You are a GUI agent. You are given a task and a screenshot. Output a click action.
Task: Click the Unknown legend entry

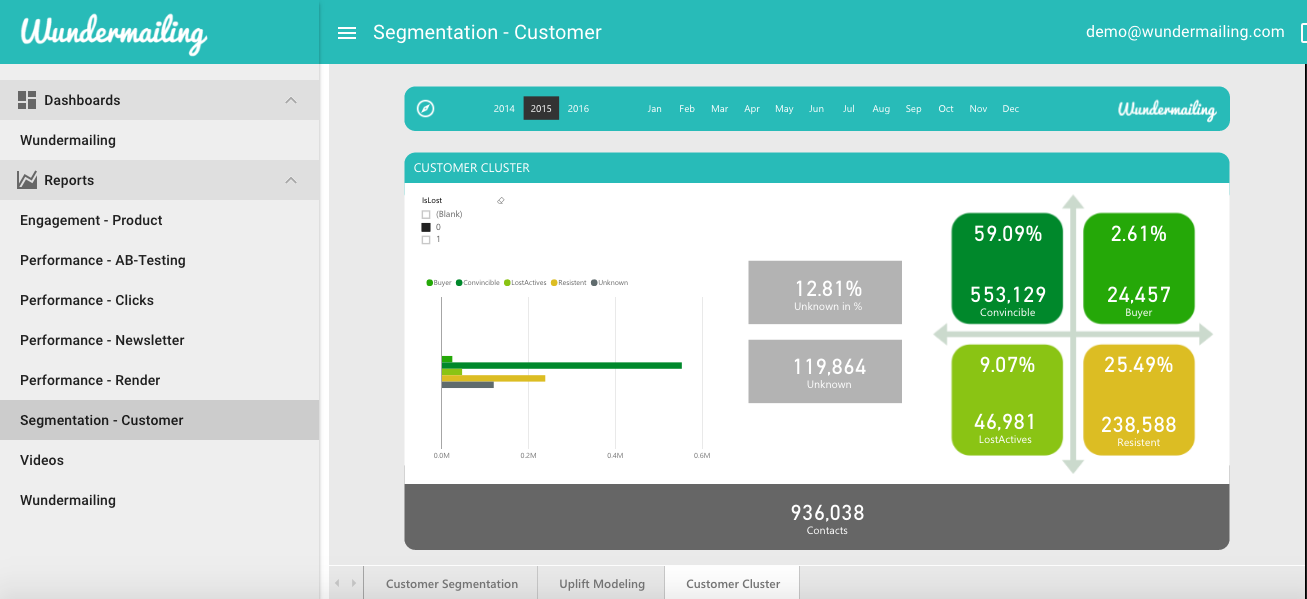pyautogui.click(x=609, y=283)
